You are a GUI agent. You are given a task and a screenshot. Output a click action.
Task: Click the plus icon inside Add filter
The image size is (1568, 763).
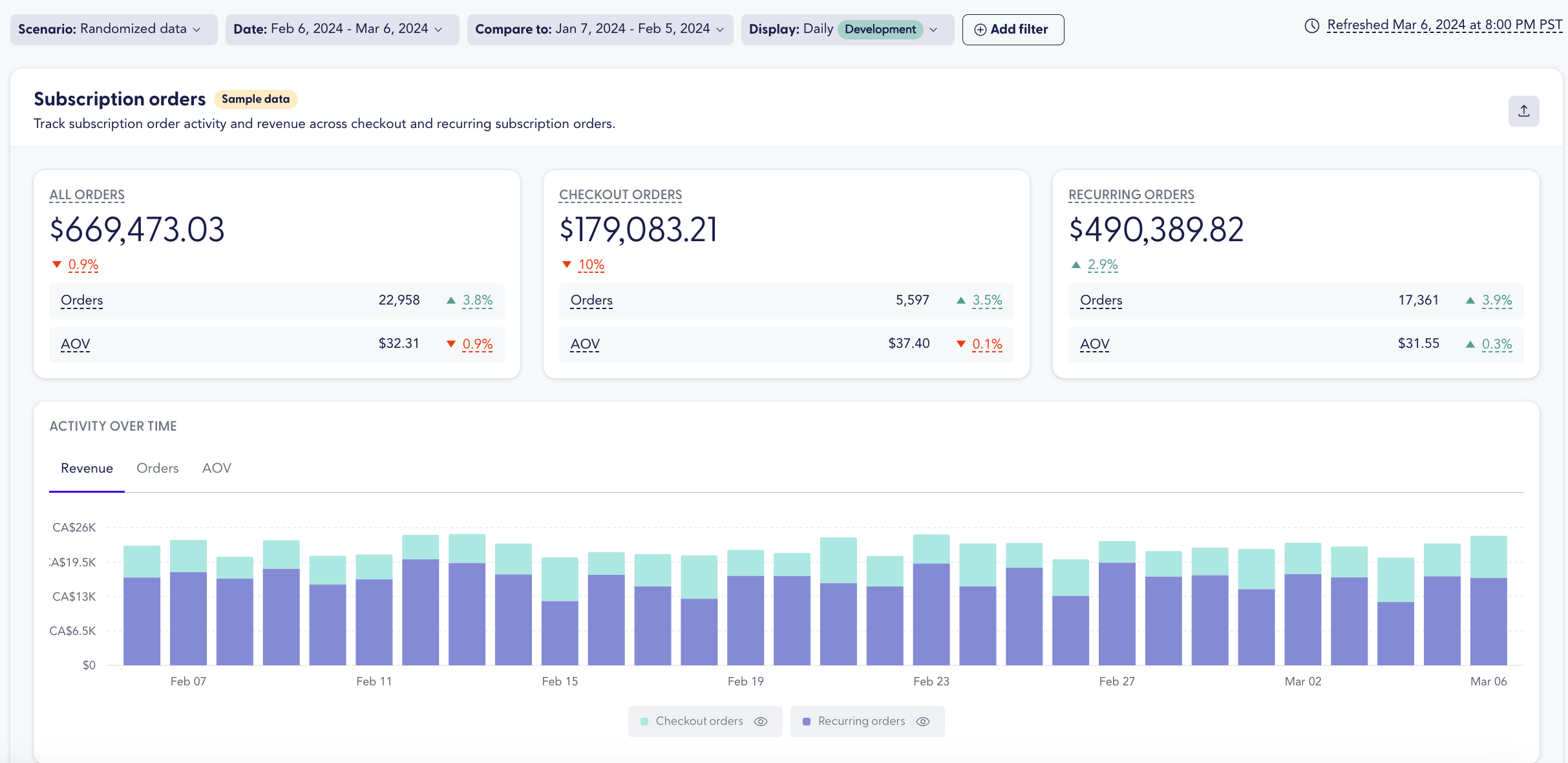coord(980,29)
